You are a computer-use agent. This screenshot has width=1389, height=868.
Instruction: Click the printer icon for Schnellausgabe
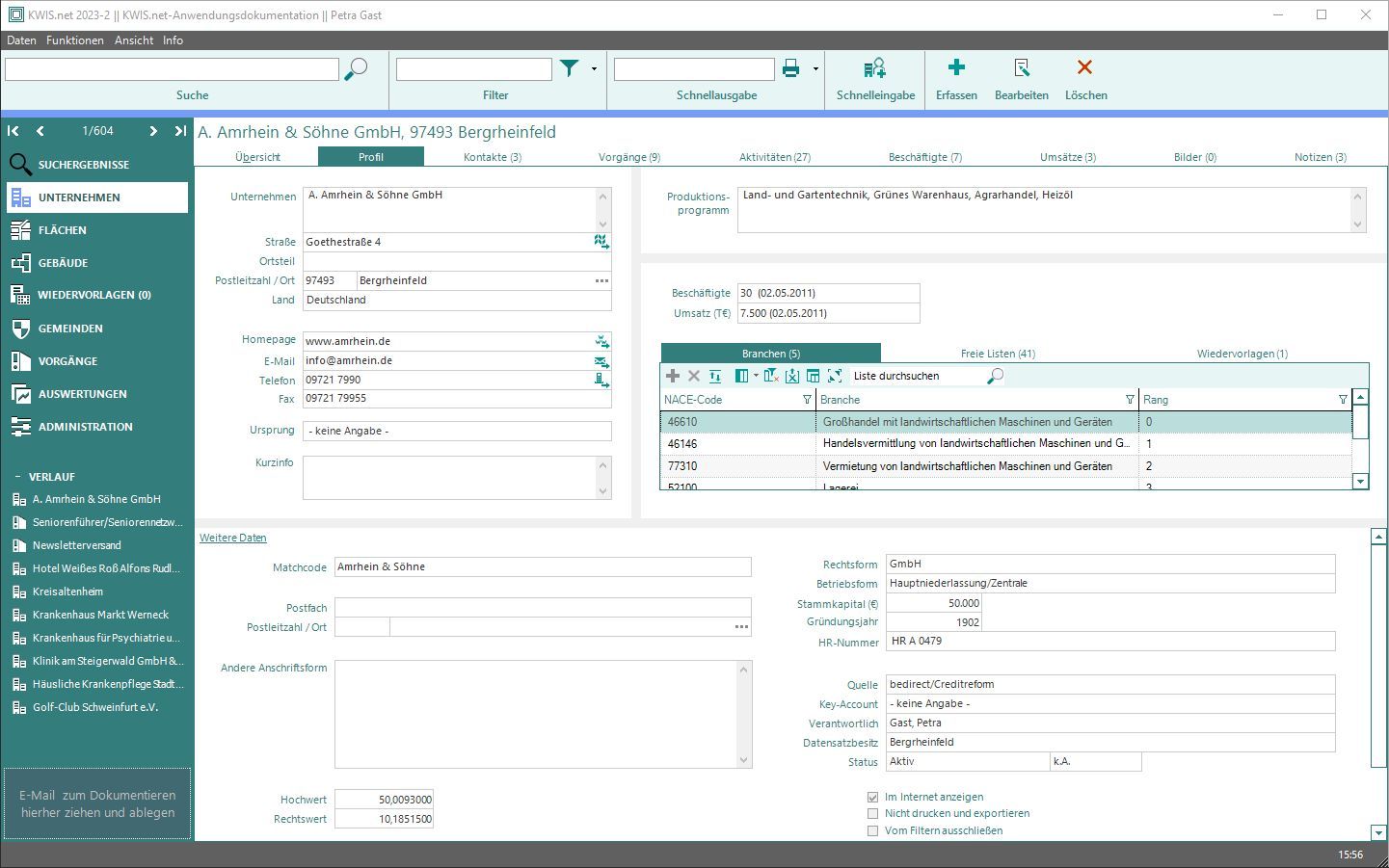click(x=791, y=68)
